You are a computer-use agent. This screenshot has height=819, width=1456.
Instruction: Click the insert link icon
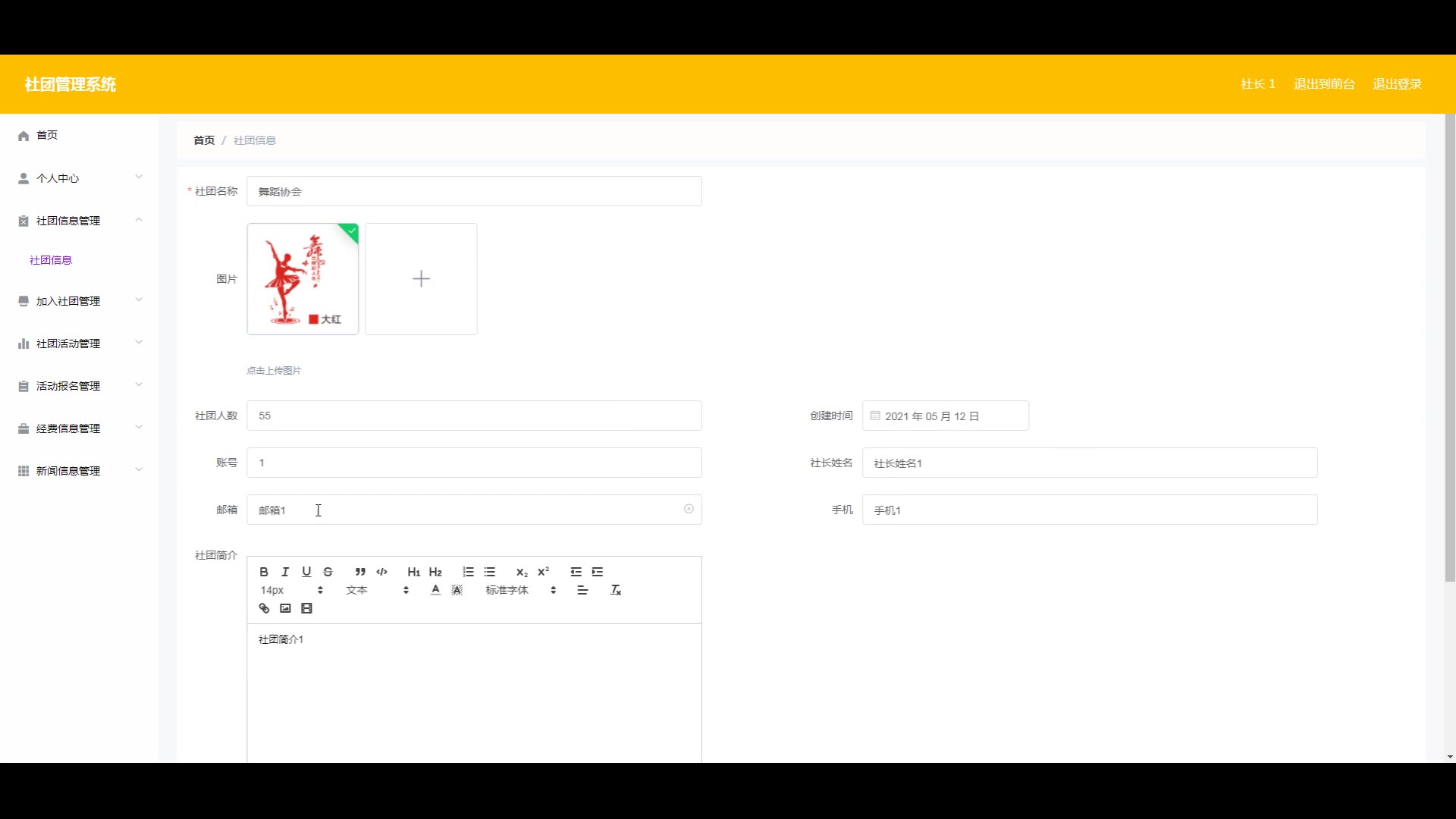coord(264,608)
